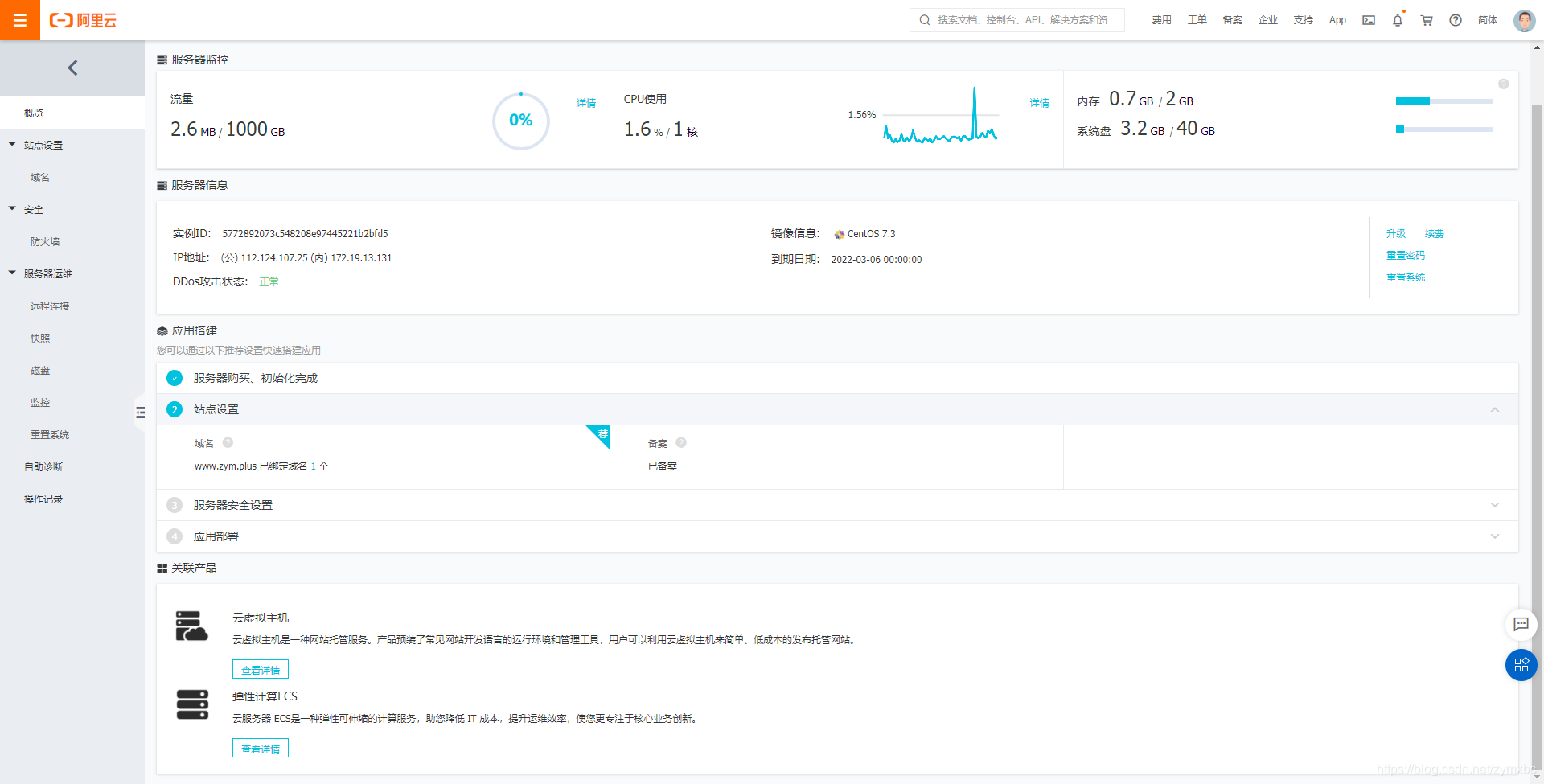The image size is (1544, 784).
Task: Click the 0% traffic usage ring
Action: (x=521, y=121)
